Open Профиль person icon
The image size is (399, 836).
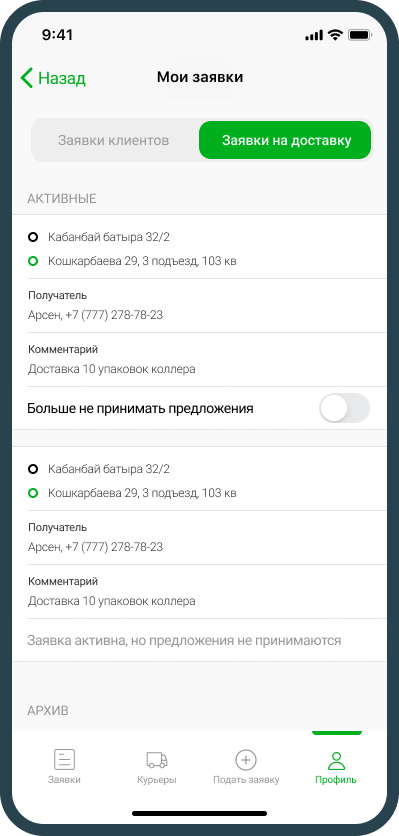(336, 760)
